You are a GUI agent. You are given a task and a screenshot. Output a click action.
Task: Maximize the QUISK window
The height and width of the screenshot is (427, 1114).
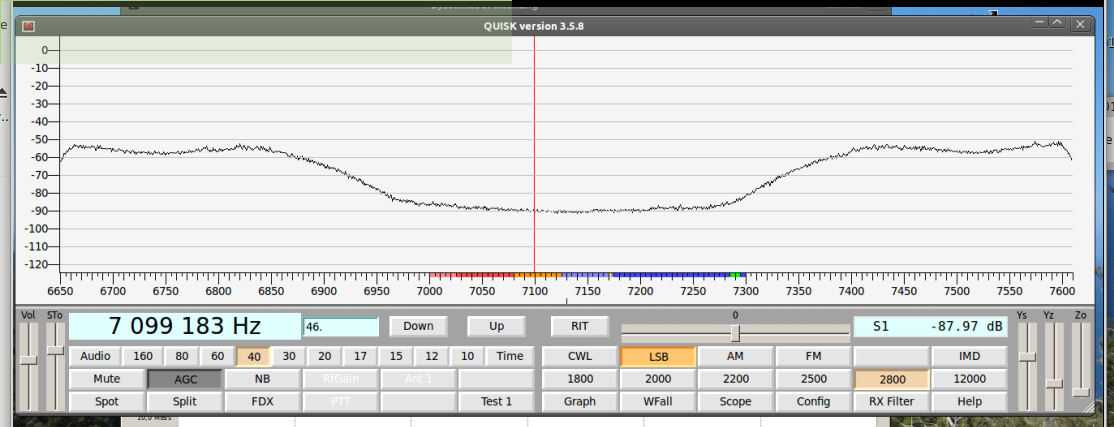click(x=1057, y=23)
